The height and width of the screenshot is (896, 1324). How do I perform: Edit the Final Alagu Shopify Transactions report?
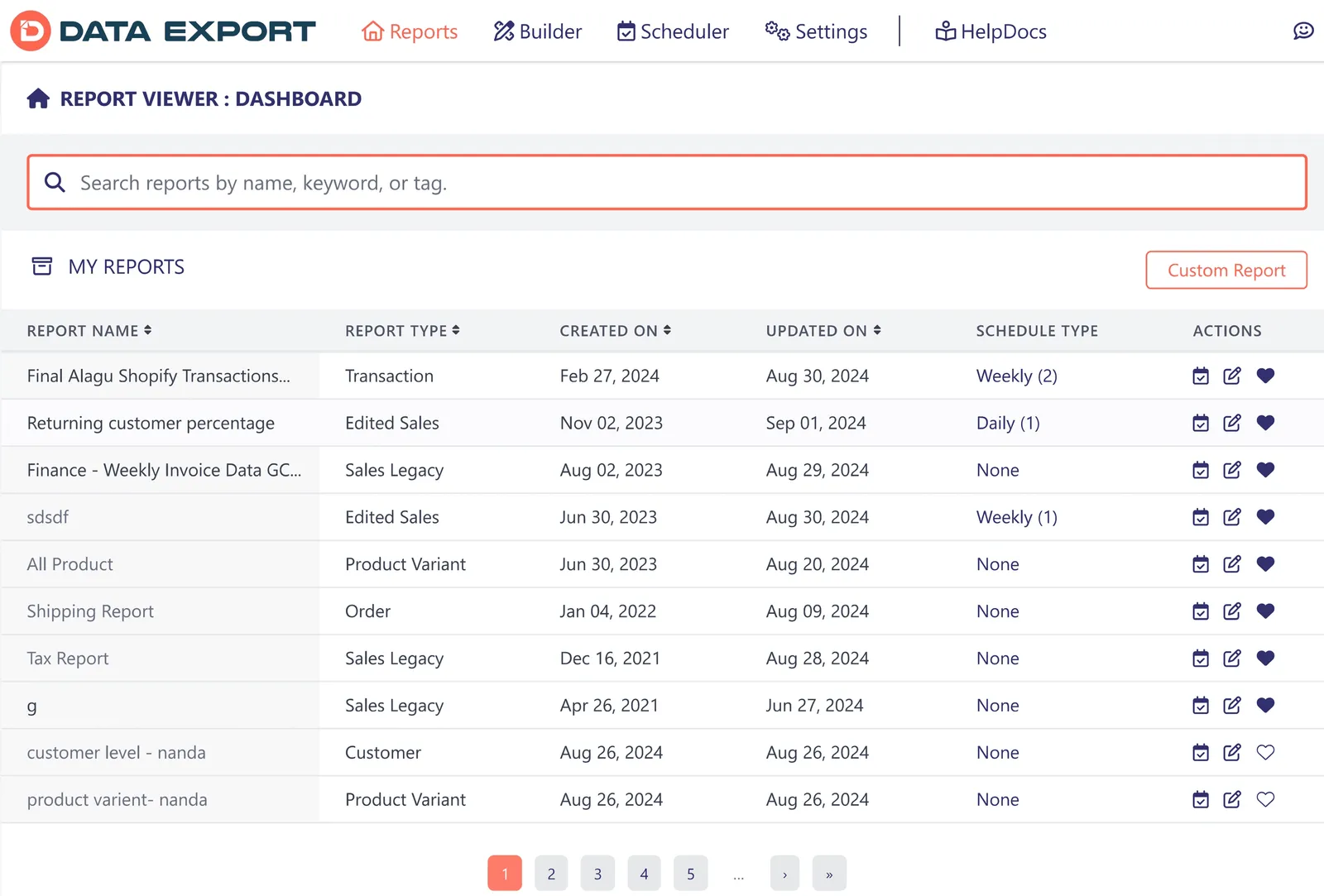1232,376
